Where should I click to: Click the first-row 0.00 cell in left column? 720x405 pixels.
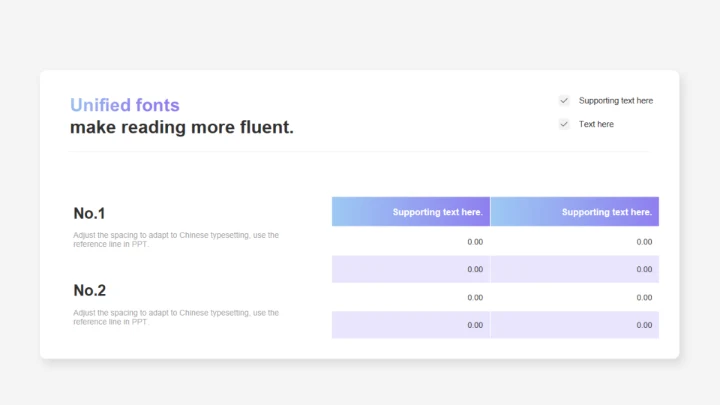click(411, 242)
